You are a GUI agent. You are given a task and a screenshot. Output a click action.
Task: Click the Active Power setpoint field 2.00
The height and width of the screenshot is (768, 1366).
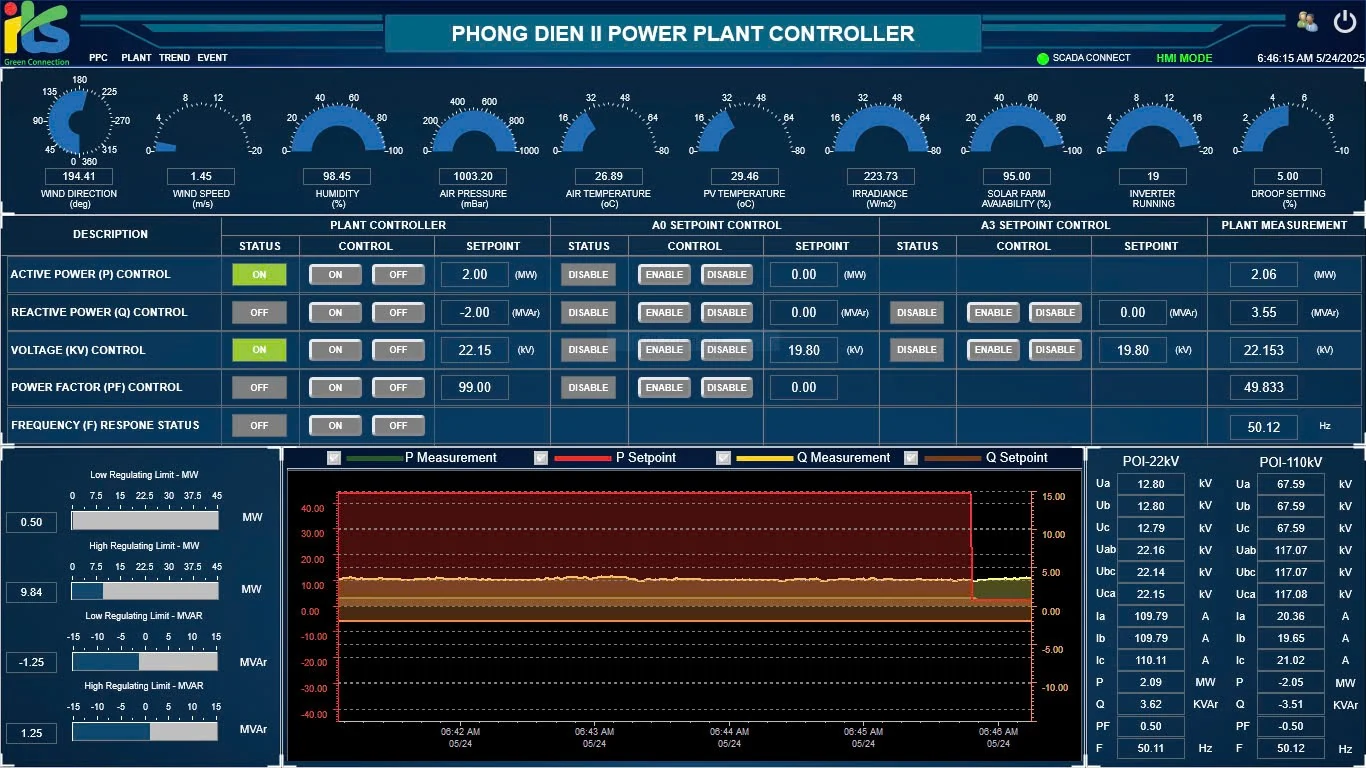475,275
